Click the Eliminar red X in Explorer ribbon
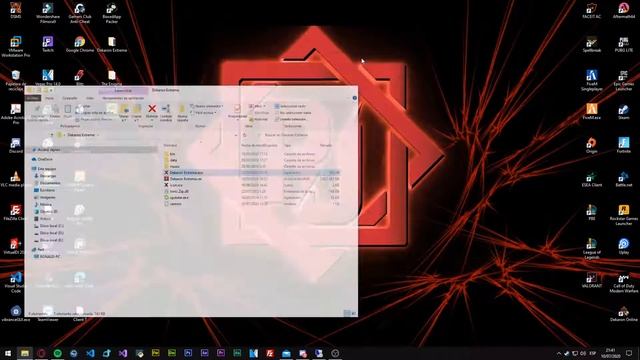Image resolution: width=640 pixels, height=360 pixels. [x=152, y=112]
